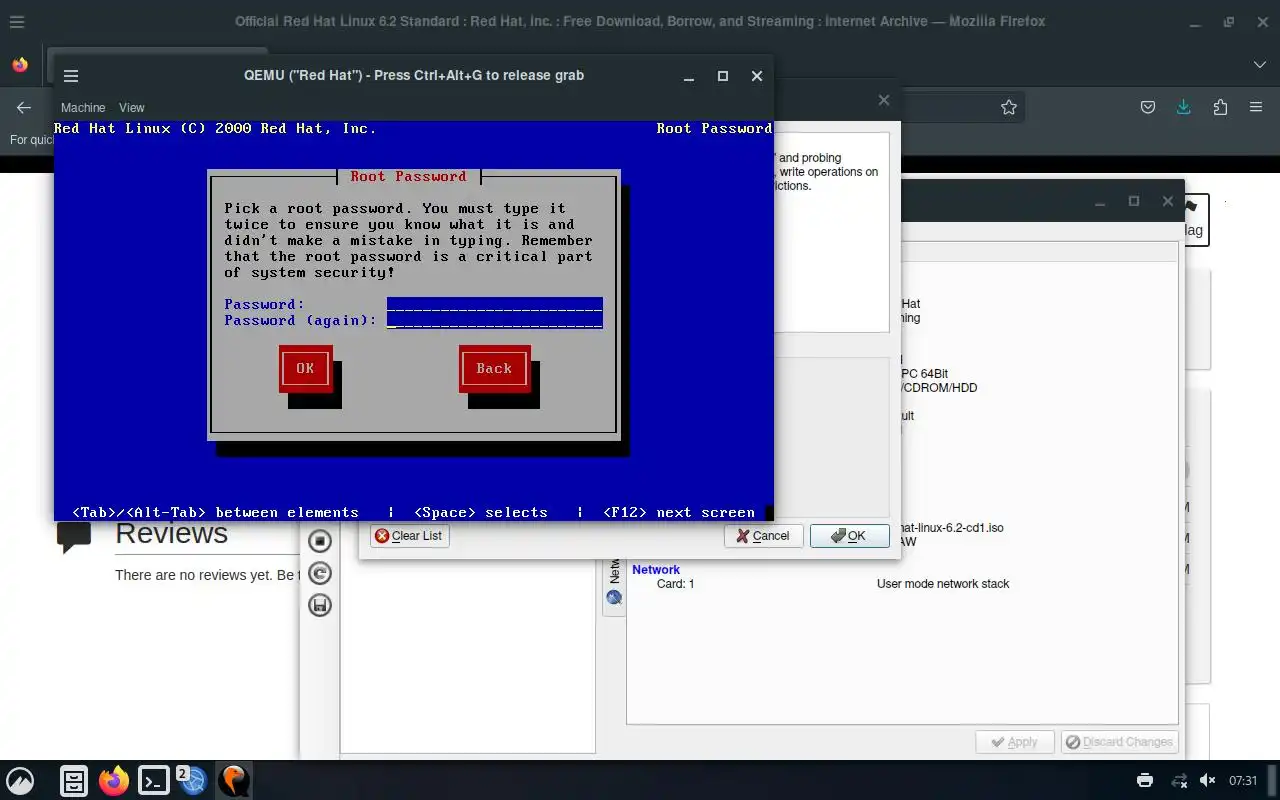Open Firefox downloads panel
This screenshot has height=800, width=1280.
(x=1184, y=107)
